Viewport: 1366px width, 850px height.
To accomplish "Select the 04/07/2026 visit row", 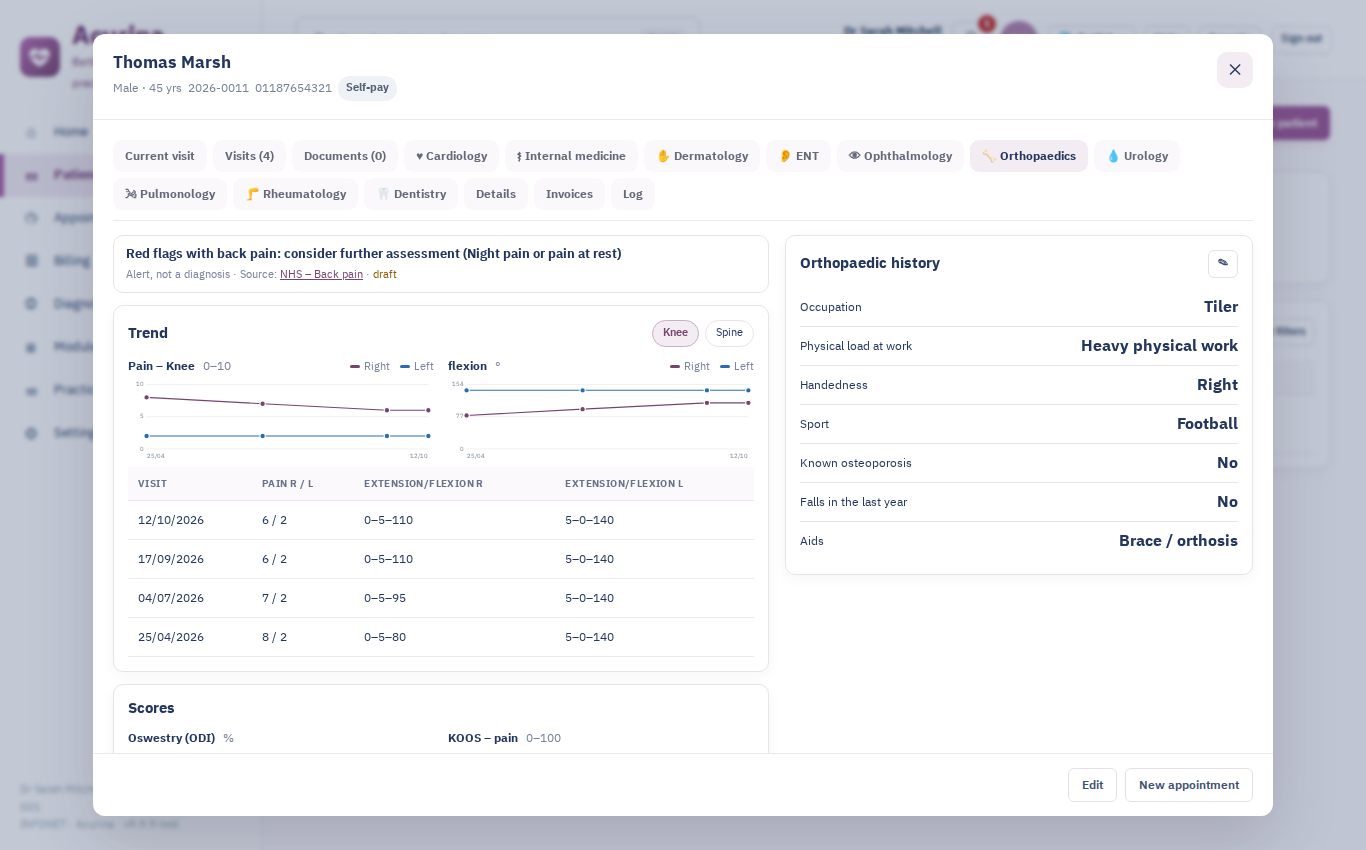I will pyautogui.click(x=441, y=598).
